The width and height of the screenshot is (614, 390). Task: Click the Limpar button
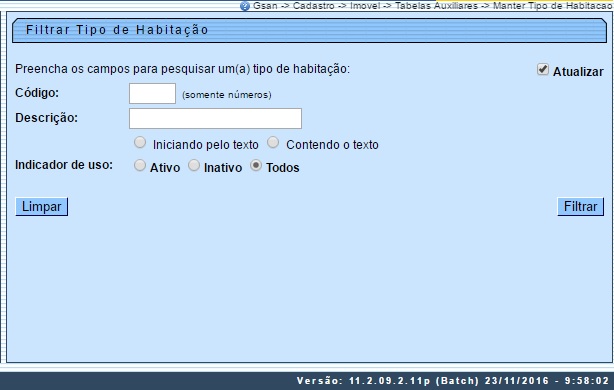coord(42,206)
